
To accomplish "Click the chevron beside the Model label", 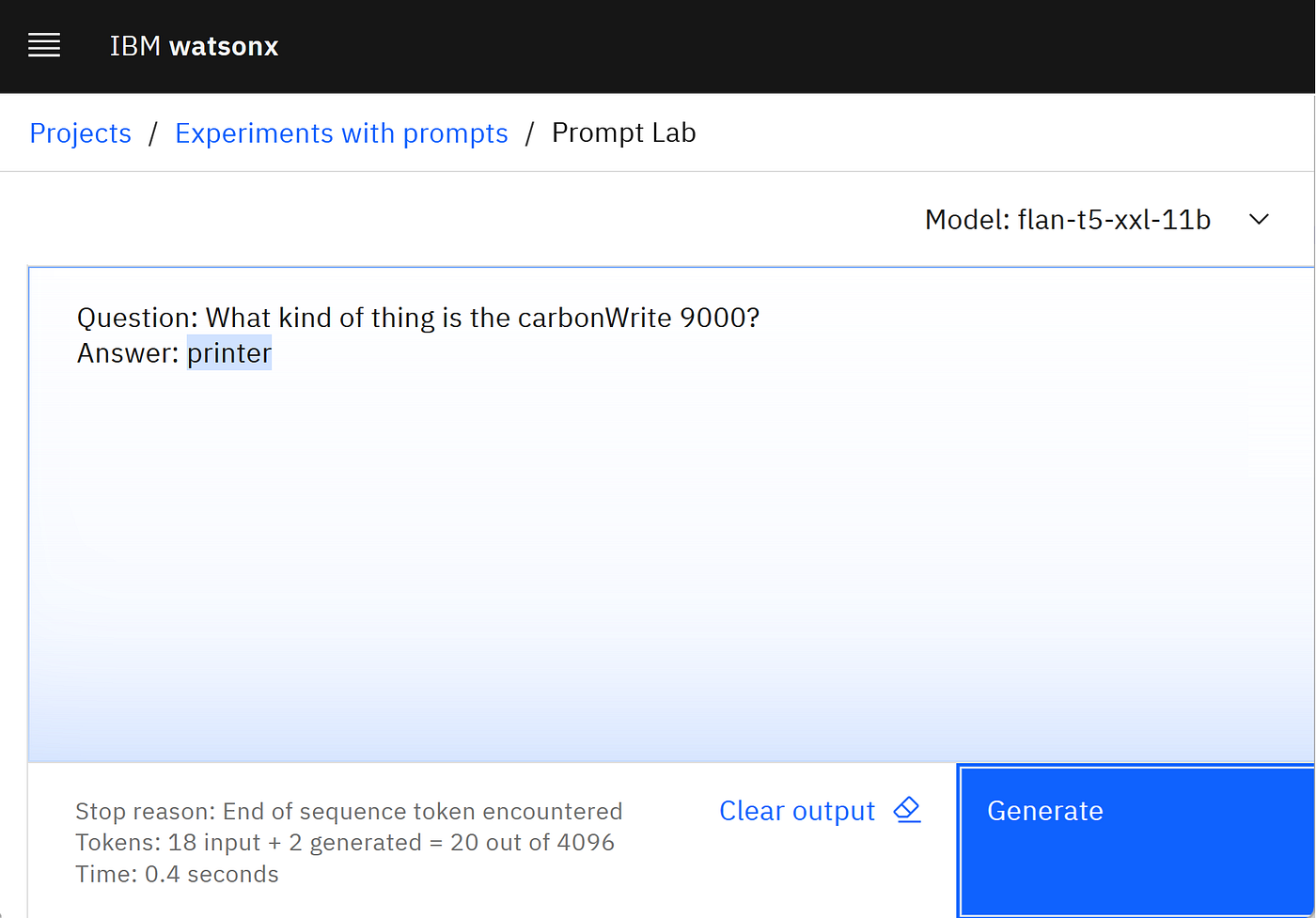I will 1259,219.
